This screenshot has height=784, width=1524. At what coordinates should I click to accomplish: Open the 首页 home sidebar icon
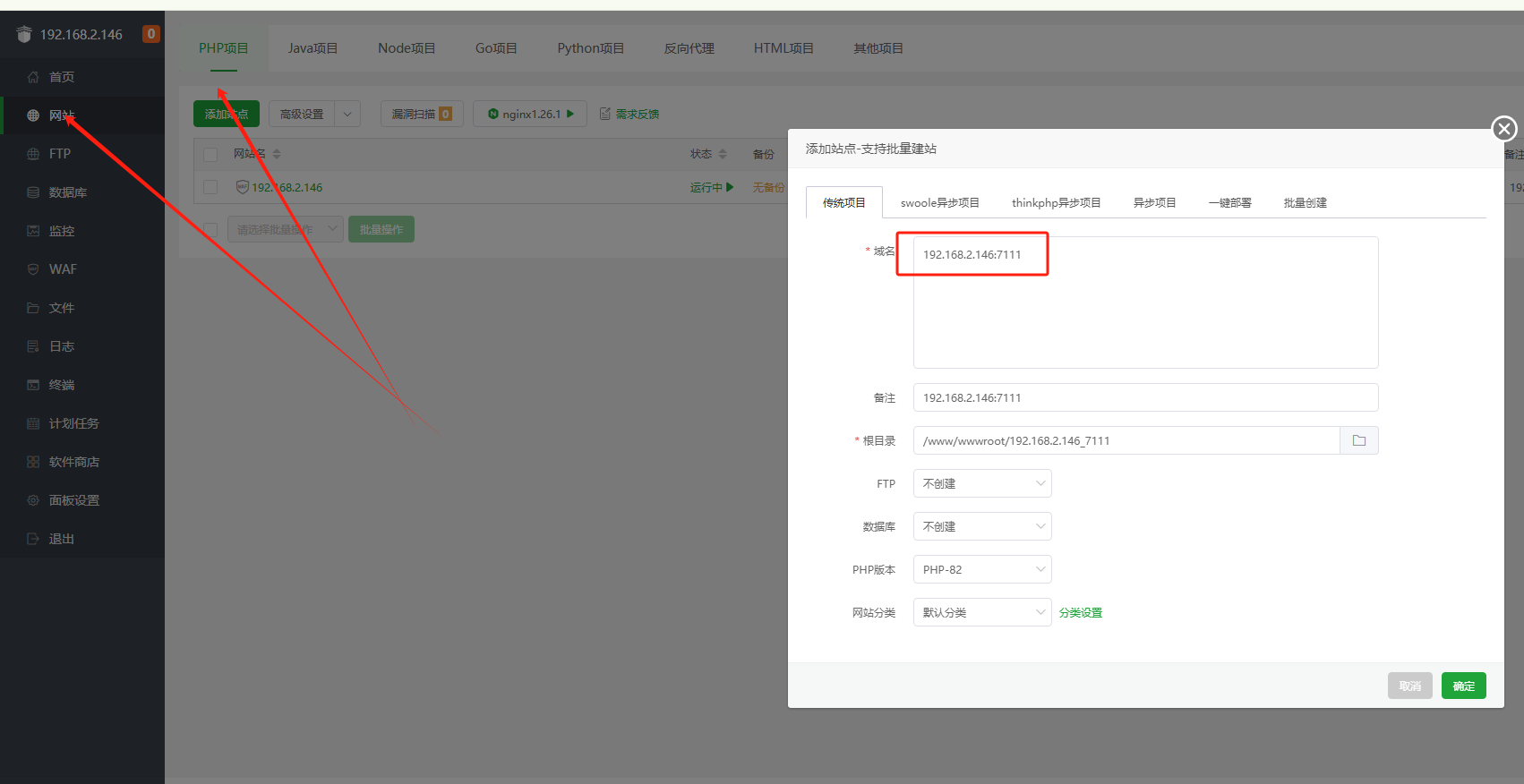click(x=33, y=77)
